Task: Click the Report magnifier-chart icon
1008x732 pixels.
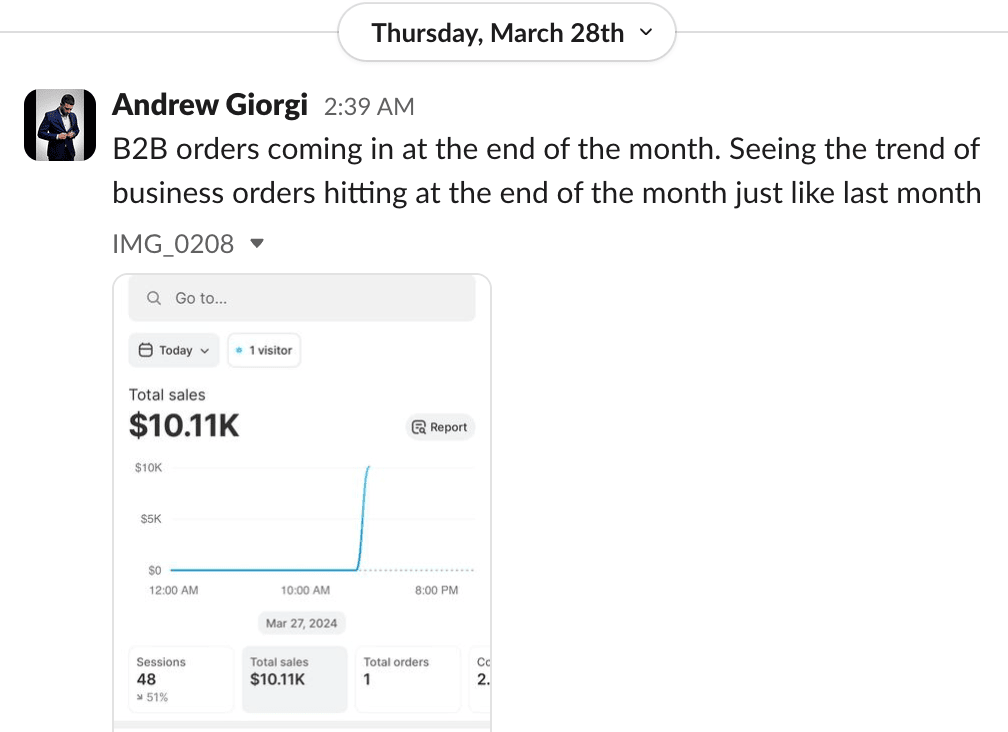Action: 420,427
